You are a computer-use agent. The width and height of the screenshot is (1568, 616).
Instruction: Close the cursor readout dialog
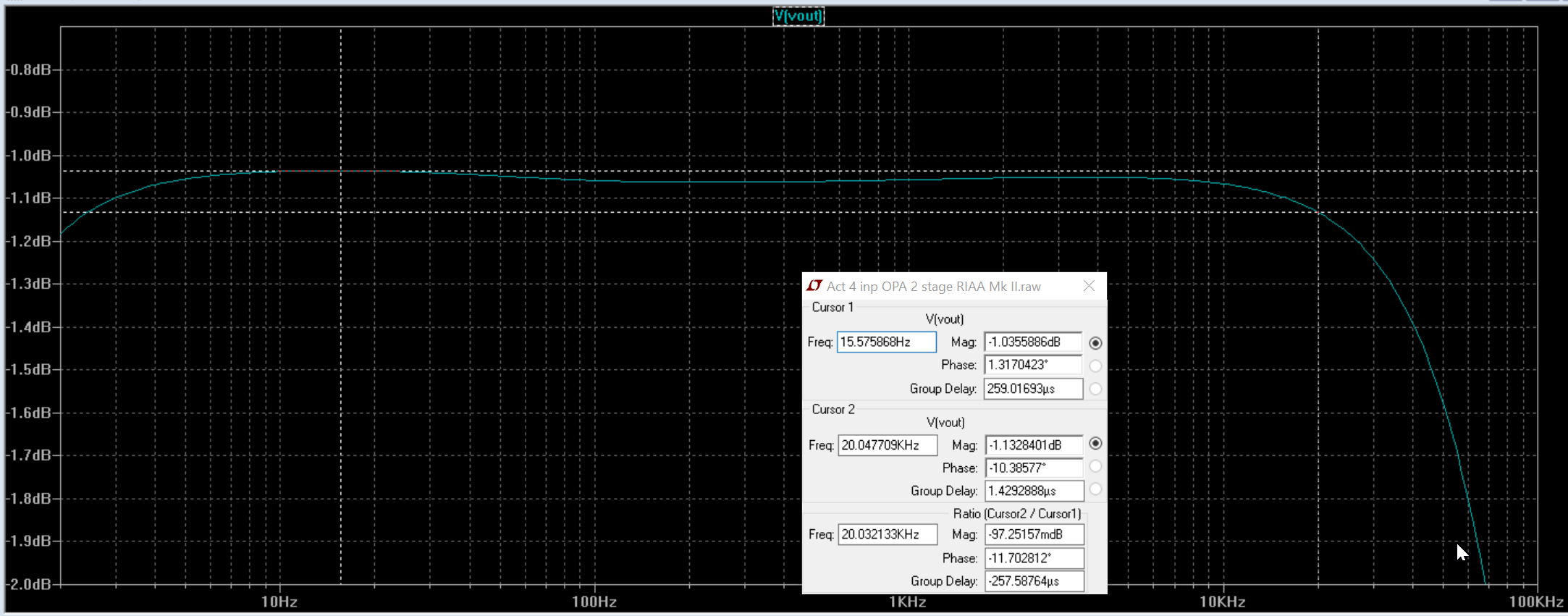click(1089, 286)
